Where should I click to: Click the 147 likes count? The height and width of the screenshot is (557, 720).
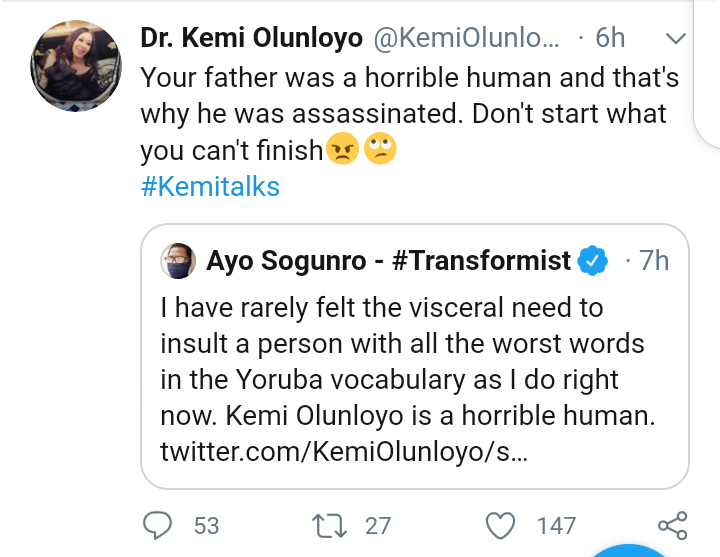(555, 525)
